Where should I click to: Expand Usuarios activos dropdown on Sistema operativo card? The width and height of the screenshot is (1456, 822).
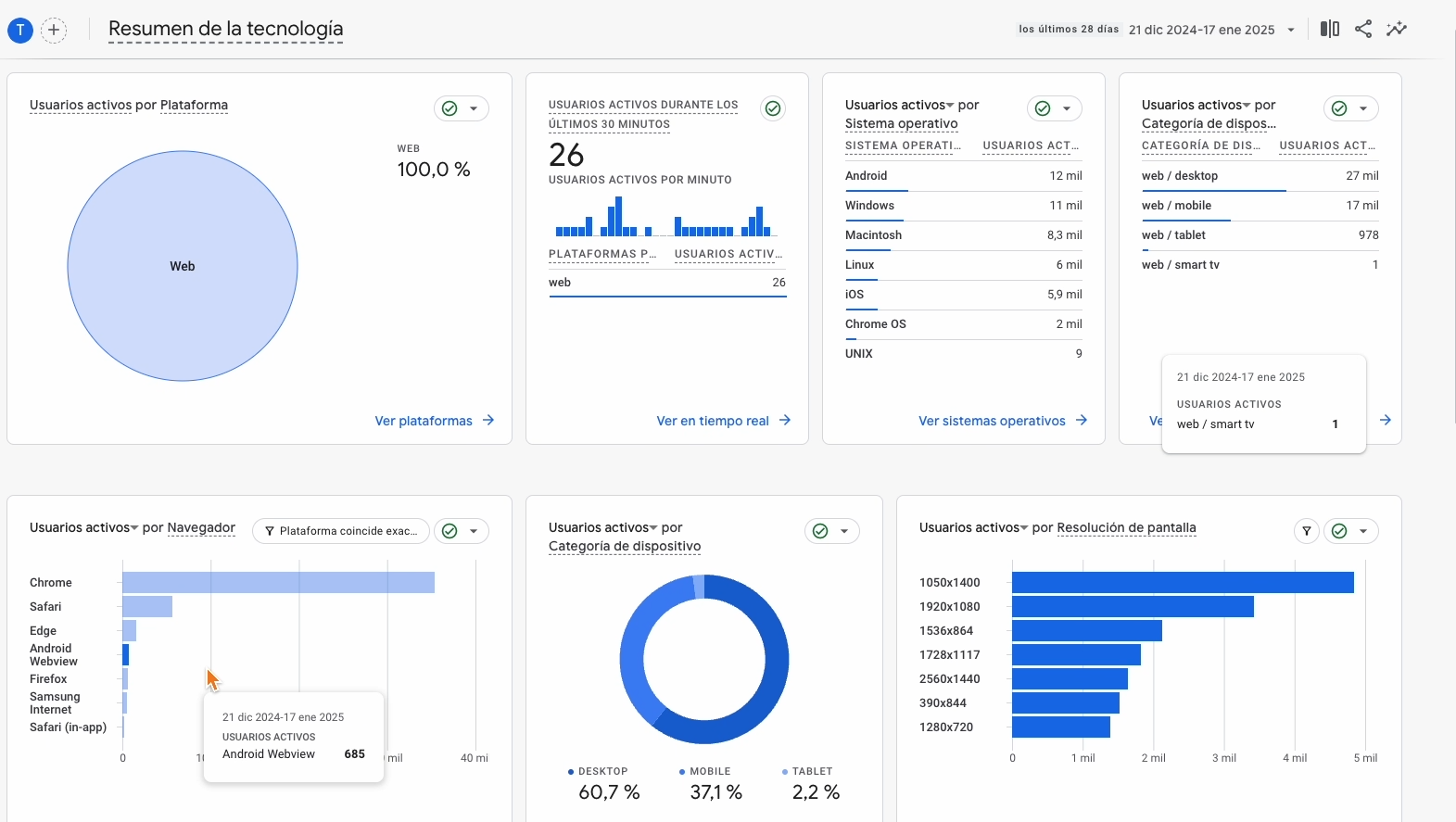950,106
